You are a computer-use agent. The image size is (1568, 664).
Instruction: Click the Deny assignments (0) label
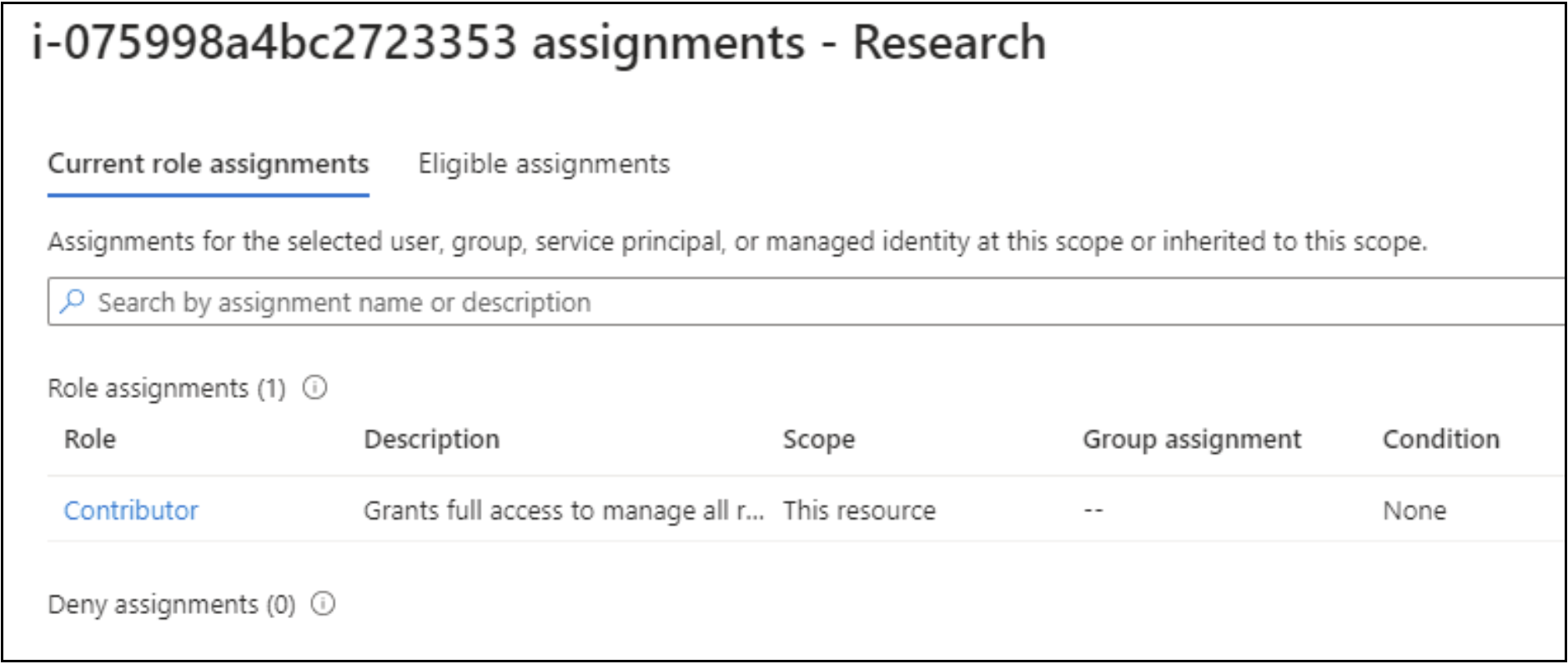click(175, 603)
